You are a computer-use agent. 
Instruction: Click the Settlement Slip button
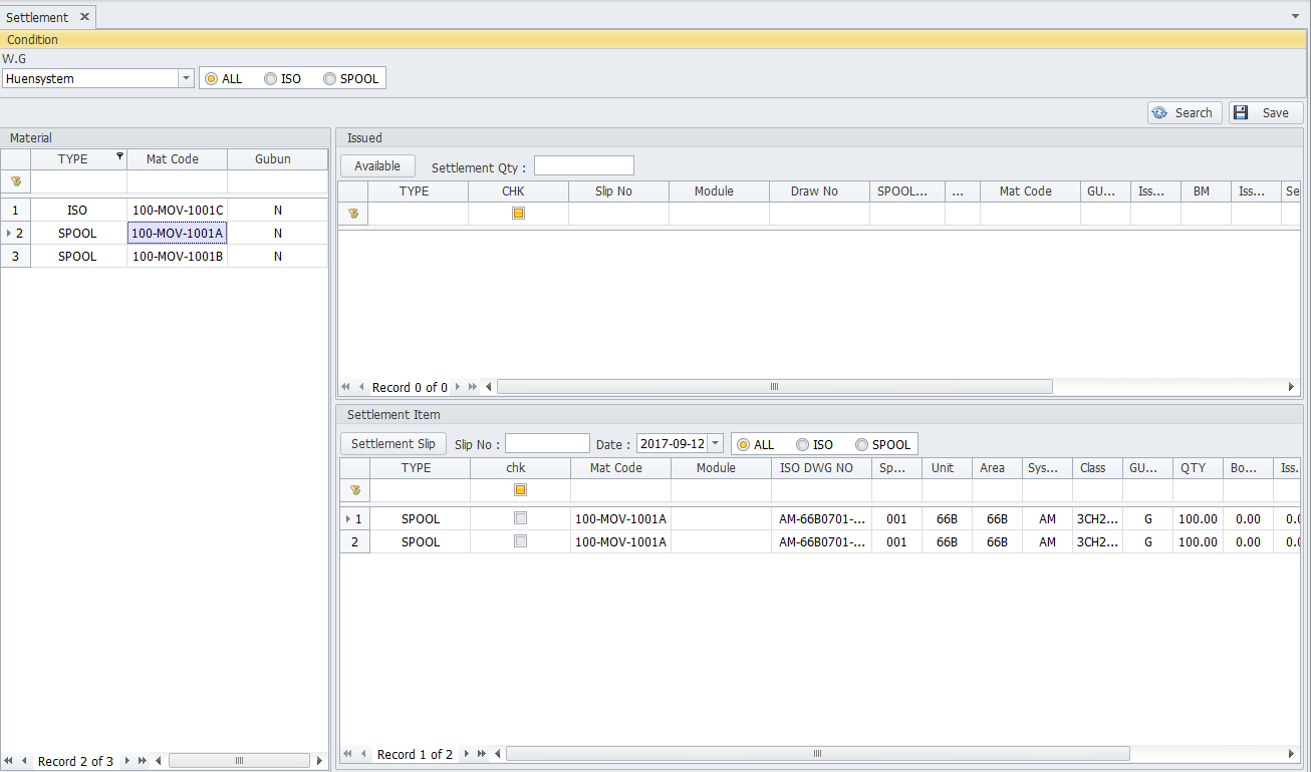[x=393, y=443]
